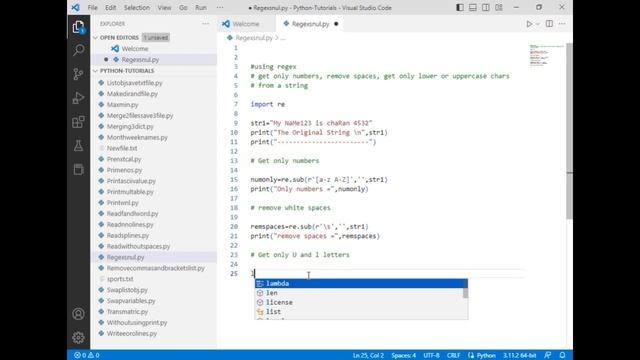The height and width of the screenshot is (360, 640).
Task: Click the code minimap preview
Action: pos(547,55)
